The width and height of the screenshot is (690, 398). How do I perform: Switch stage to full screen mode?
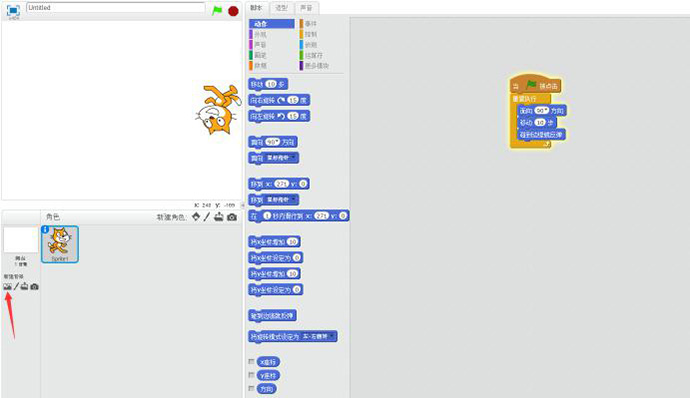14,11
